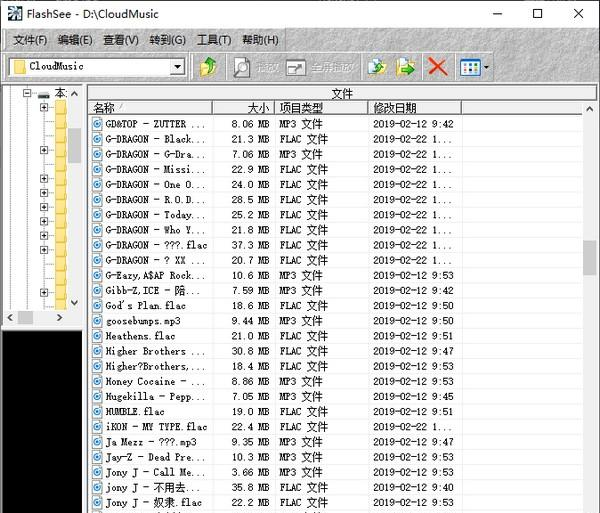600x513 pixels.
Task: Select file God's Plan.flac
Action: point(145,306)
